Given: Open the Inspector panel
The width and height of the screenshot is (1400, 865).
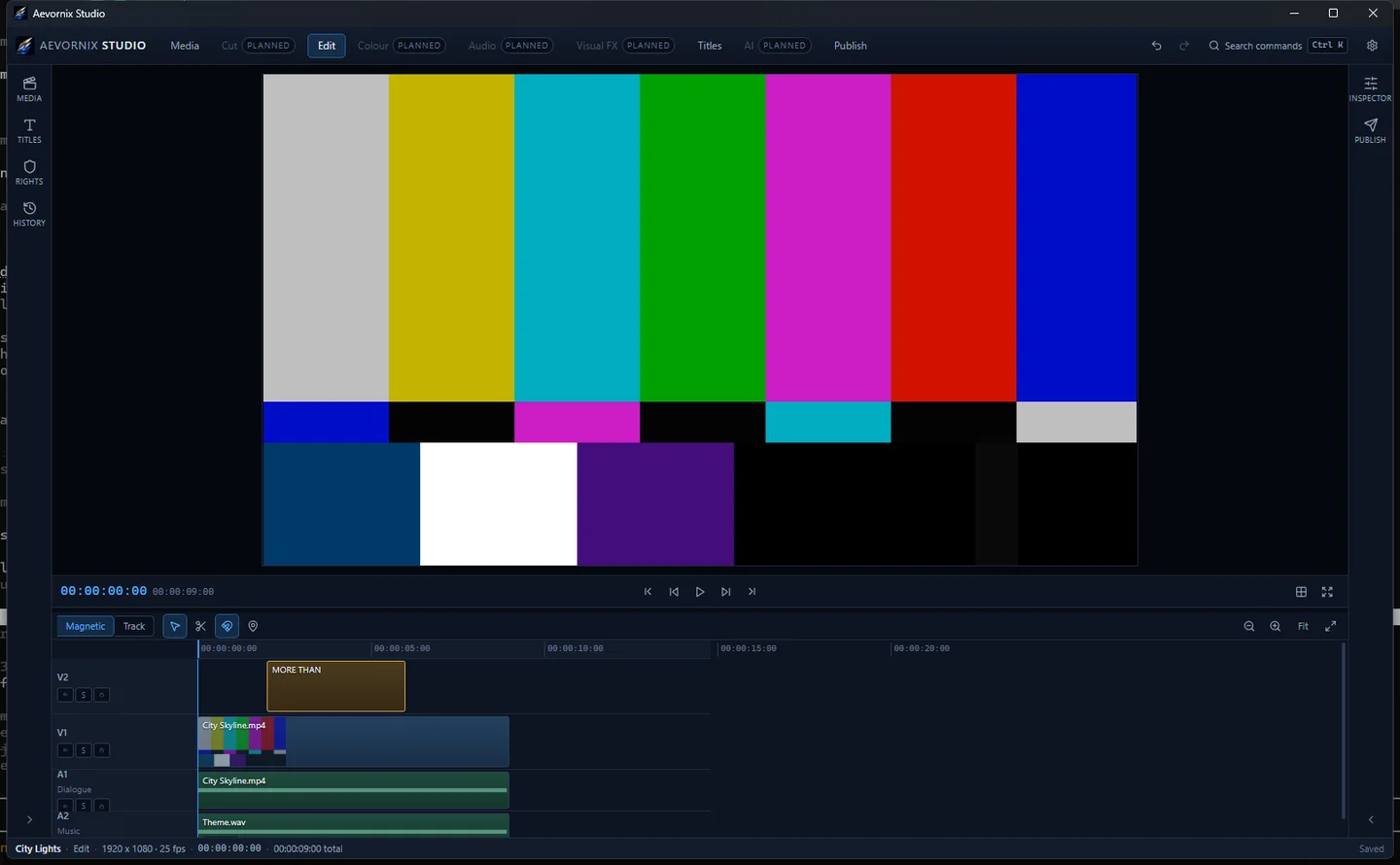Looking at the screenshot, I should click(x=1370, y=88).
